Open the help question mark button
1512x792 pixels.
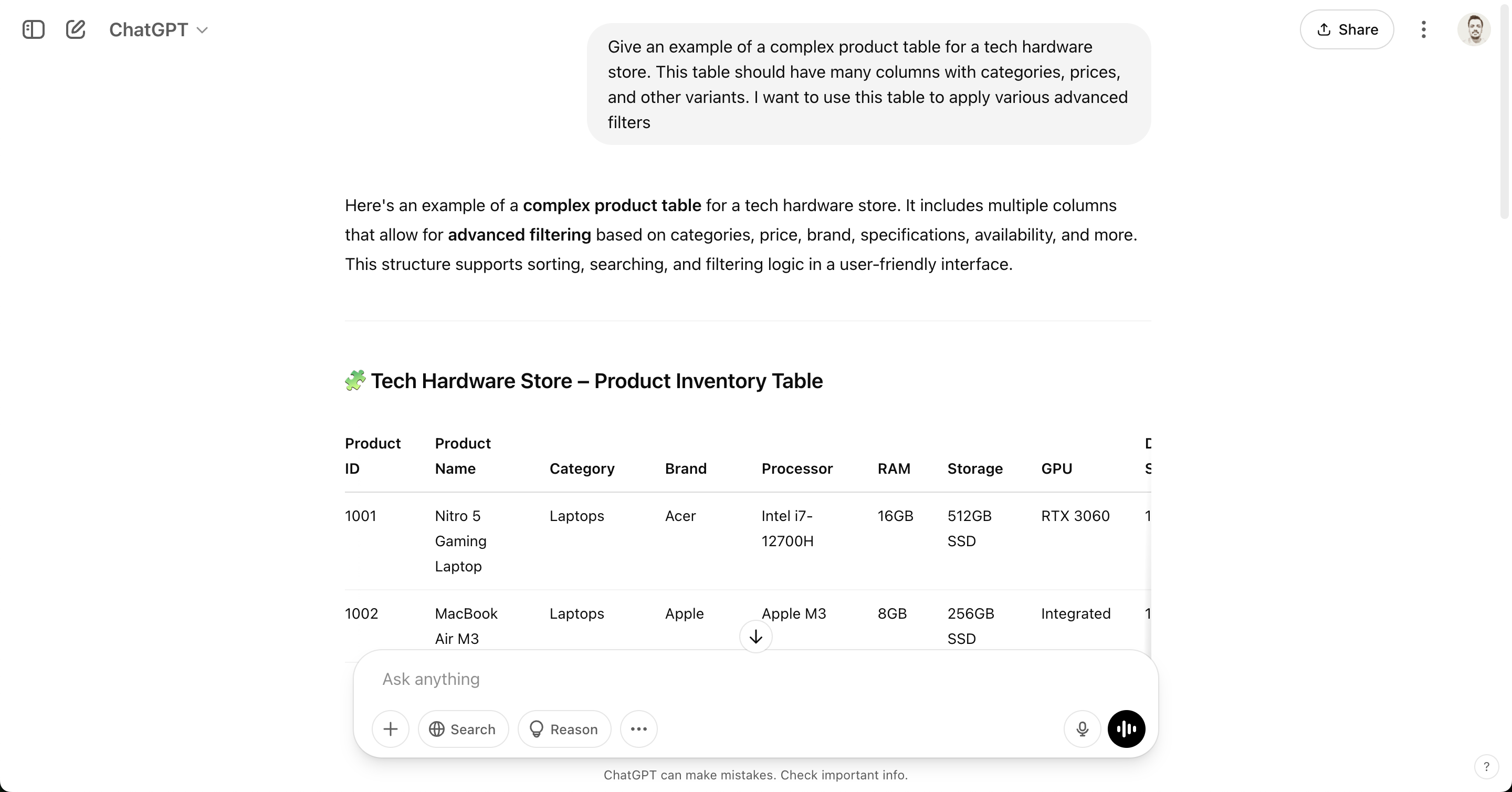(x=1486, y=767)
